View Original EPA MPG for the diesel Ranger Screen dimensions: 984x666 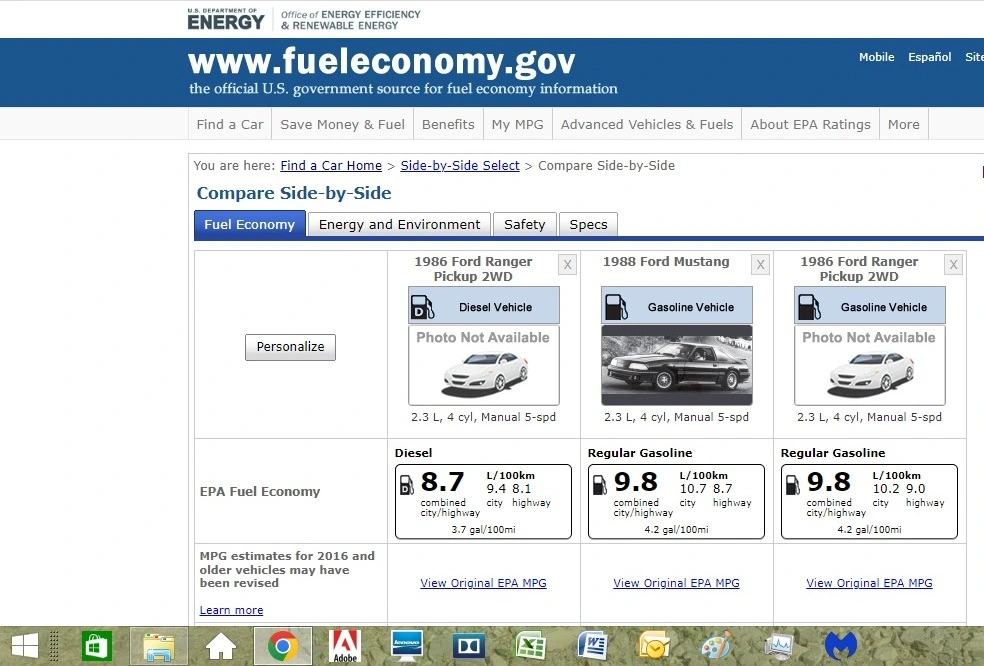pos(483,583)
